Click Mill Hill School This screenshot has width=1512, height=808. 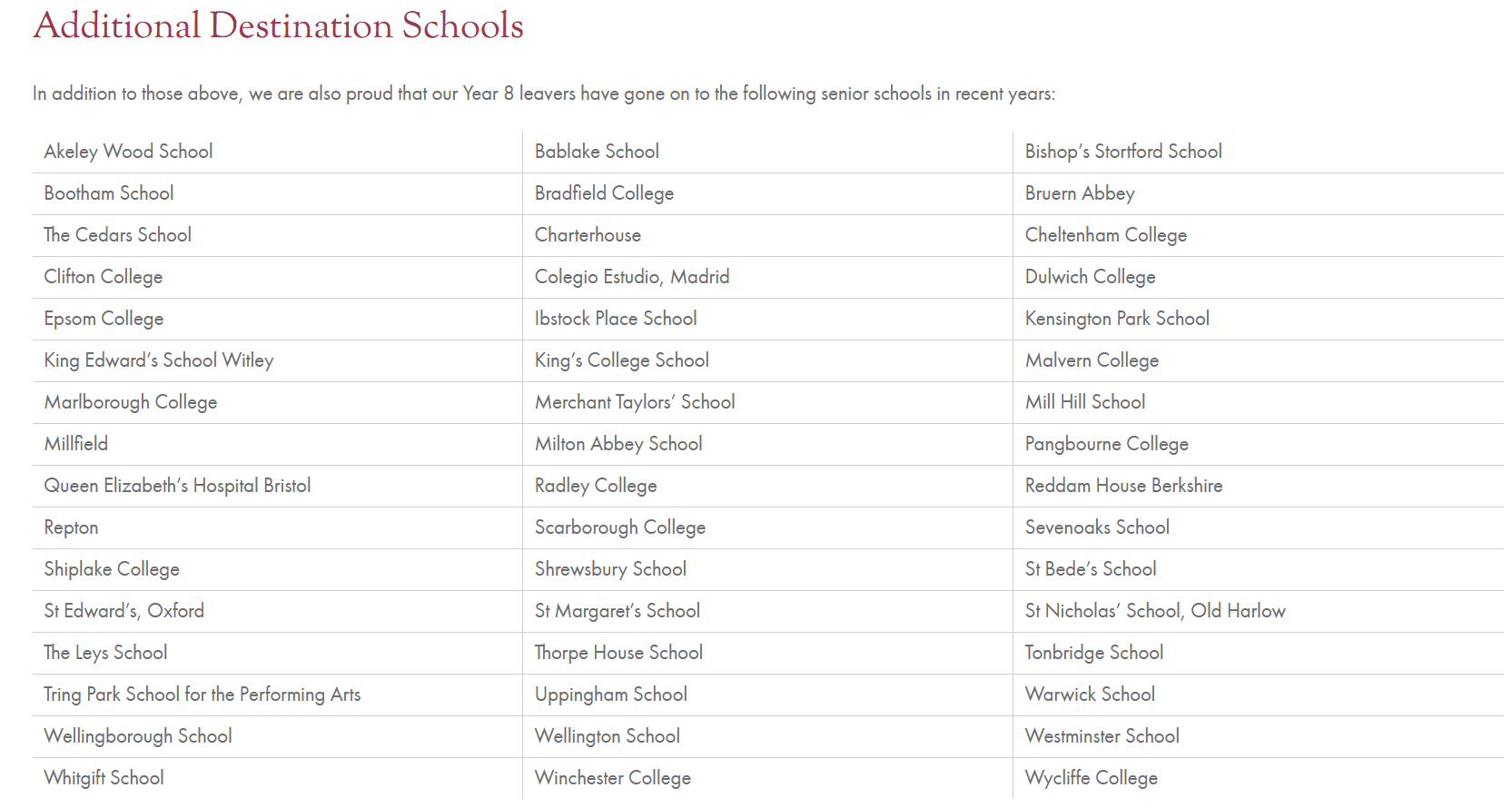coord(1085,402)
